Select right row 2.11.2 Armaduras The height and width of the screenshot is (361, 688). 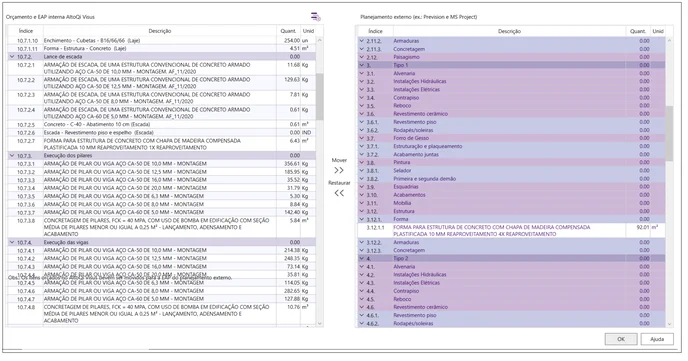tap(511, 41)
